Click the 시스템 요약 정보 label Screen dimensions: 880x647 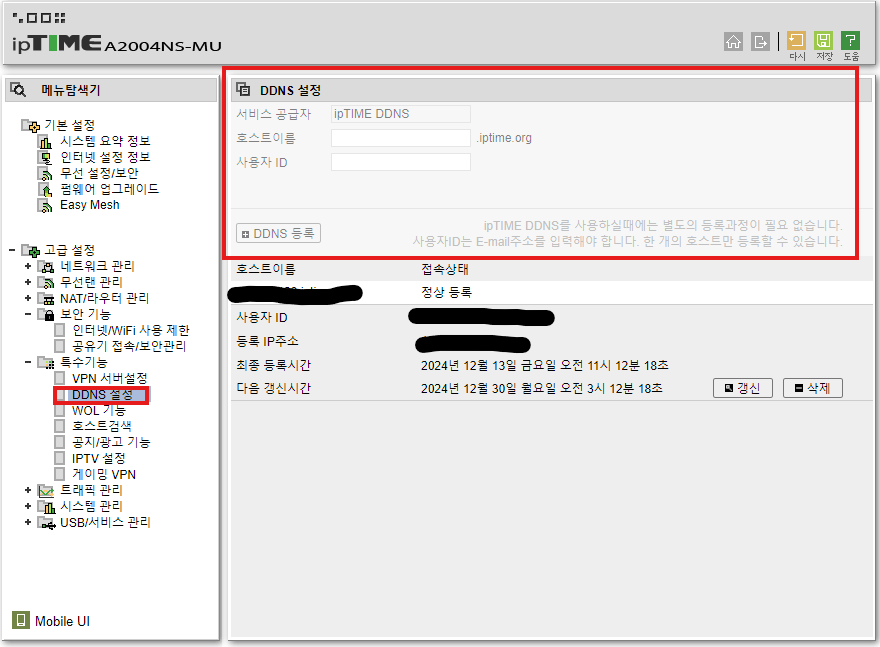click(106, 141)
